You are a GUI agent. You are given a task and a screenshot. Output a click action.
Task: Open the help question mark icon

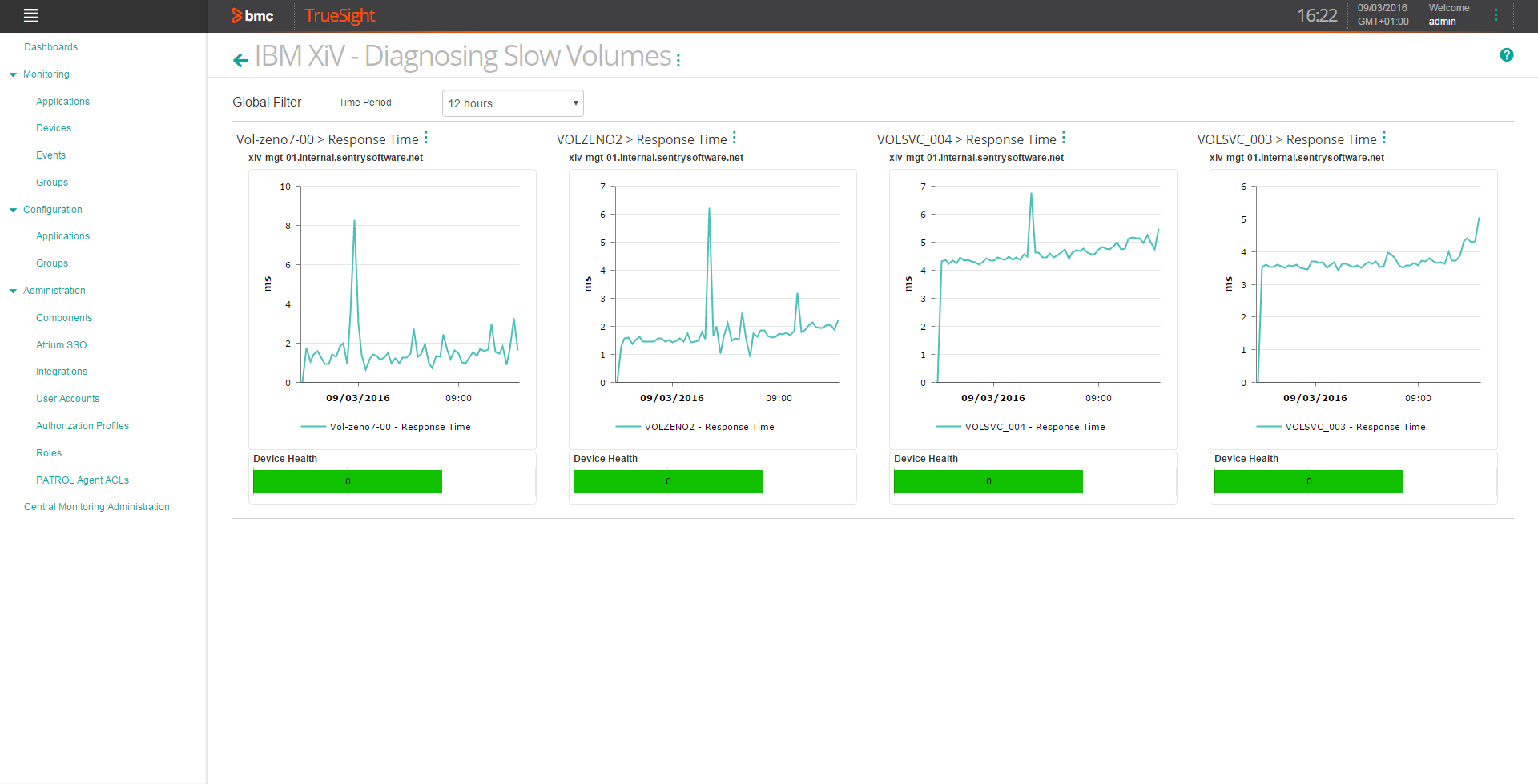click(x=1506, y=54)
